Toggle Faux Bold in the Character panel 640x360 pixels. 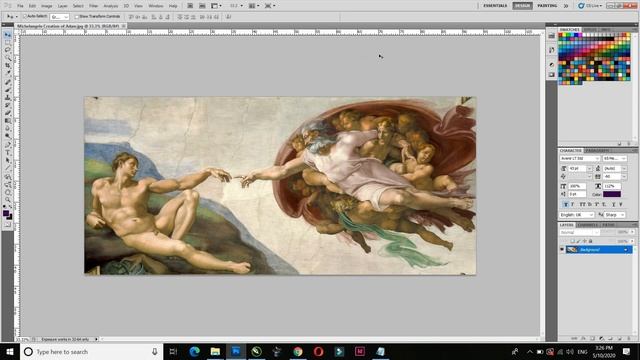(x=566, y=204)
